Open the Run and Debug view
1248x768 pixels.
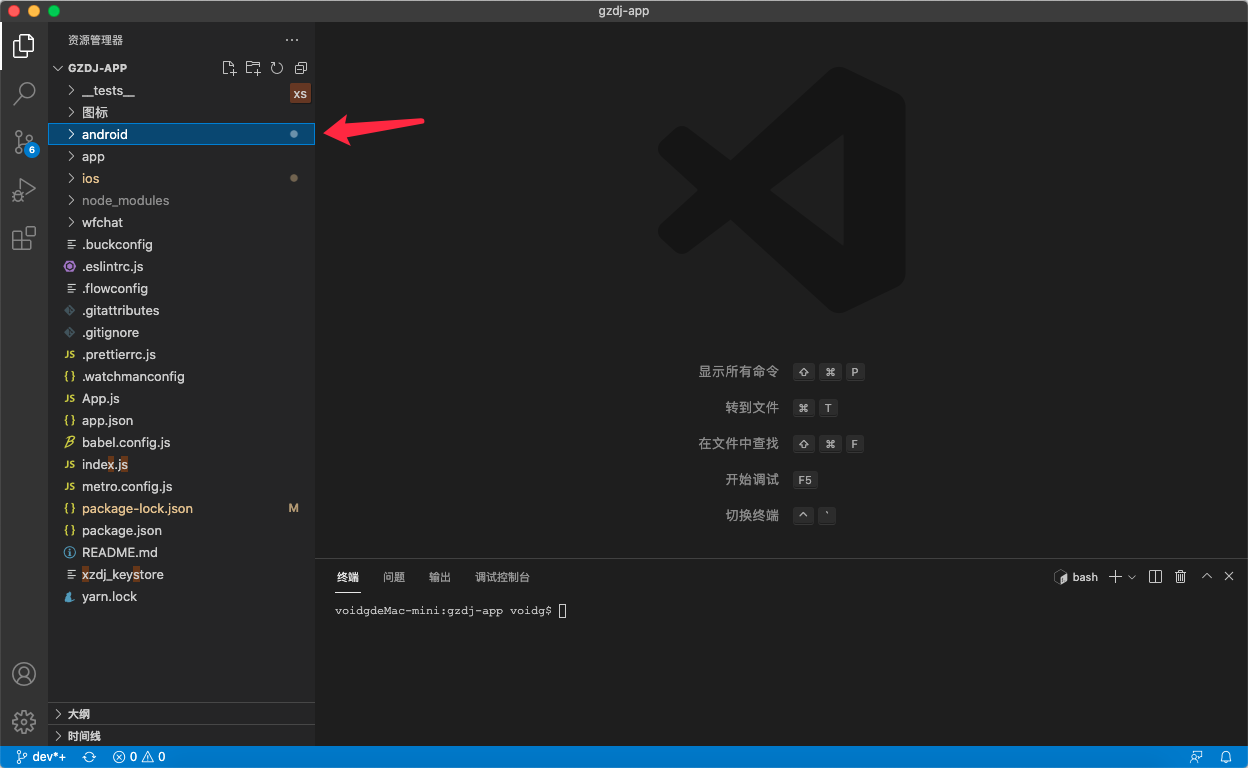[24, 190]
